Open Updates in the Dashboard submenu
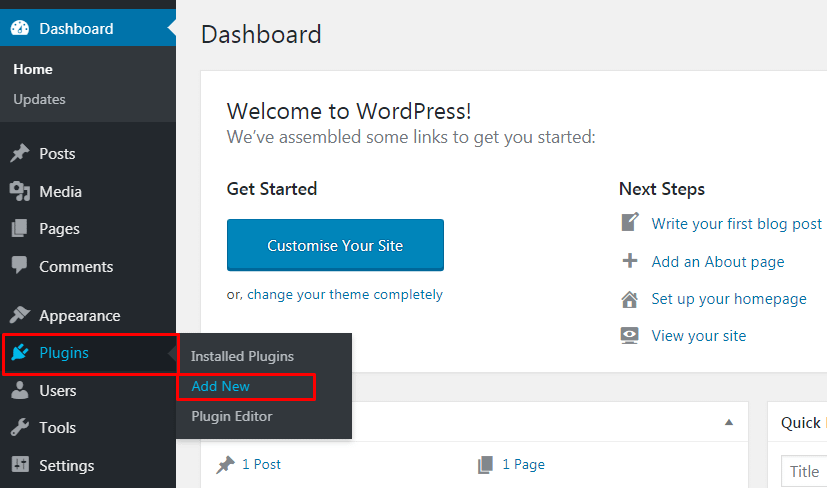The height and width of the screenshot is (488, 827). click(x=40, y=99)
